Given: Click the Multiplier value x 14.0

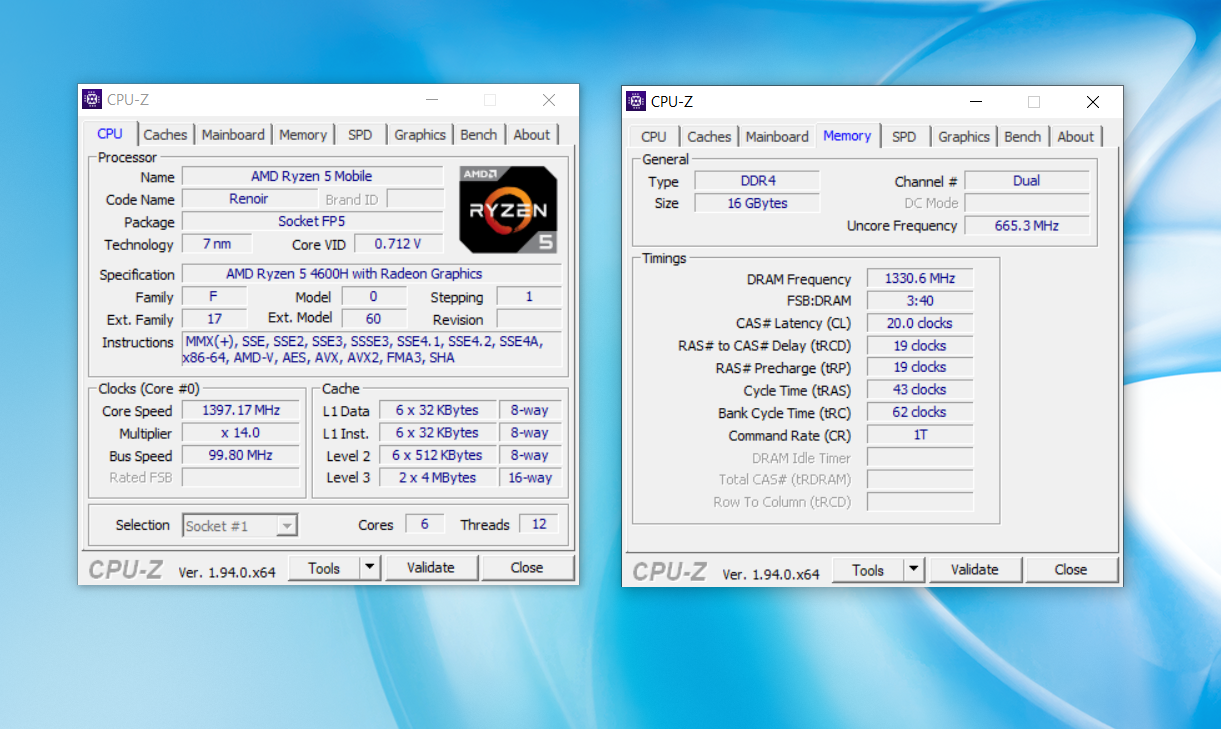Looking at the screenshot, I should click(x=240, y=433).
